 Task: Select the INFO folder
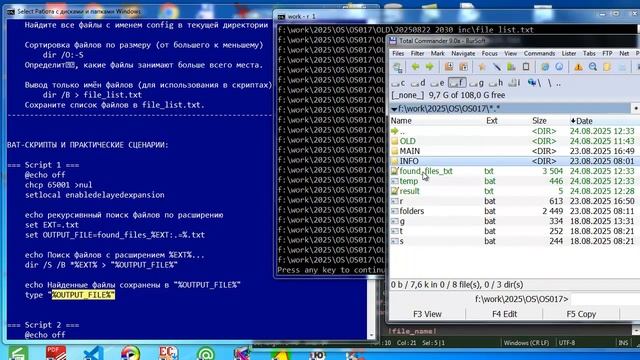coord(514,161)
